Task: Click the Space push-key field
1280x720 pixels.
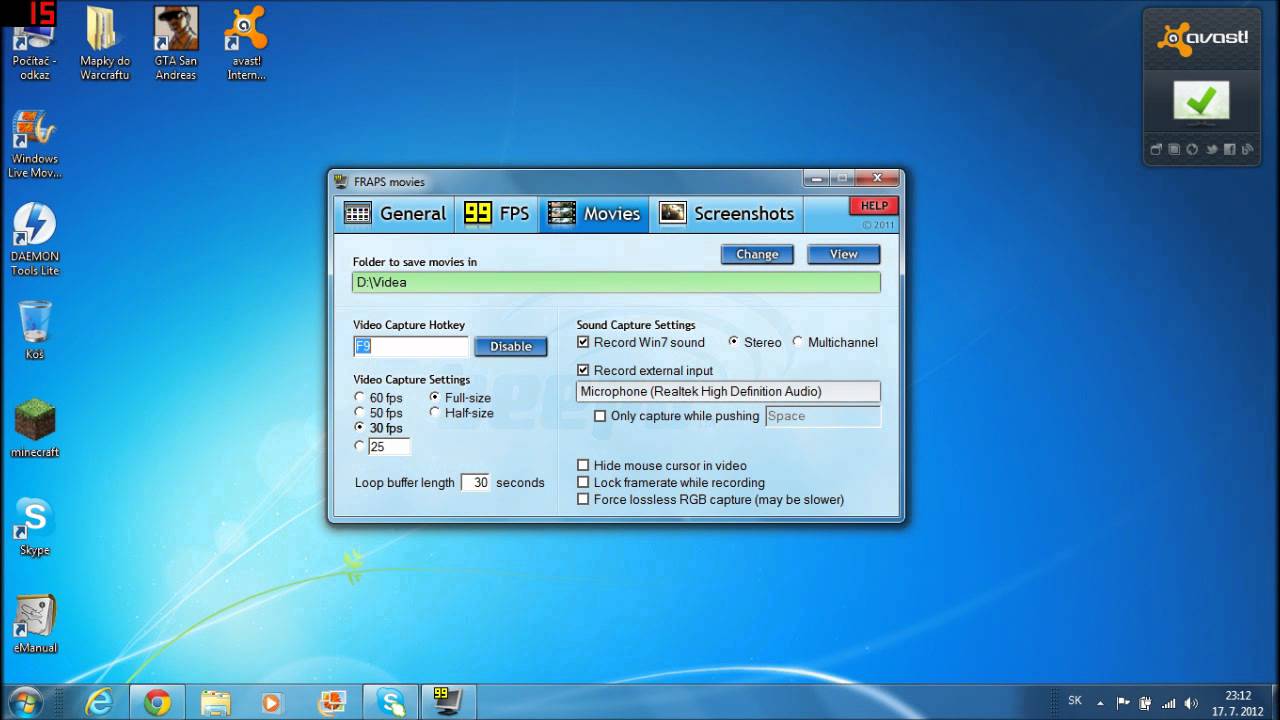Action: [823, 416]
